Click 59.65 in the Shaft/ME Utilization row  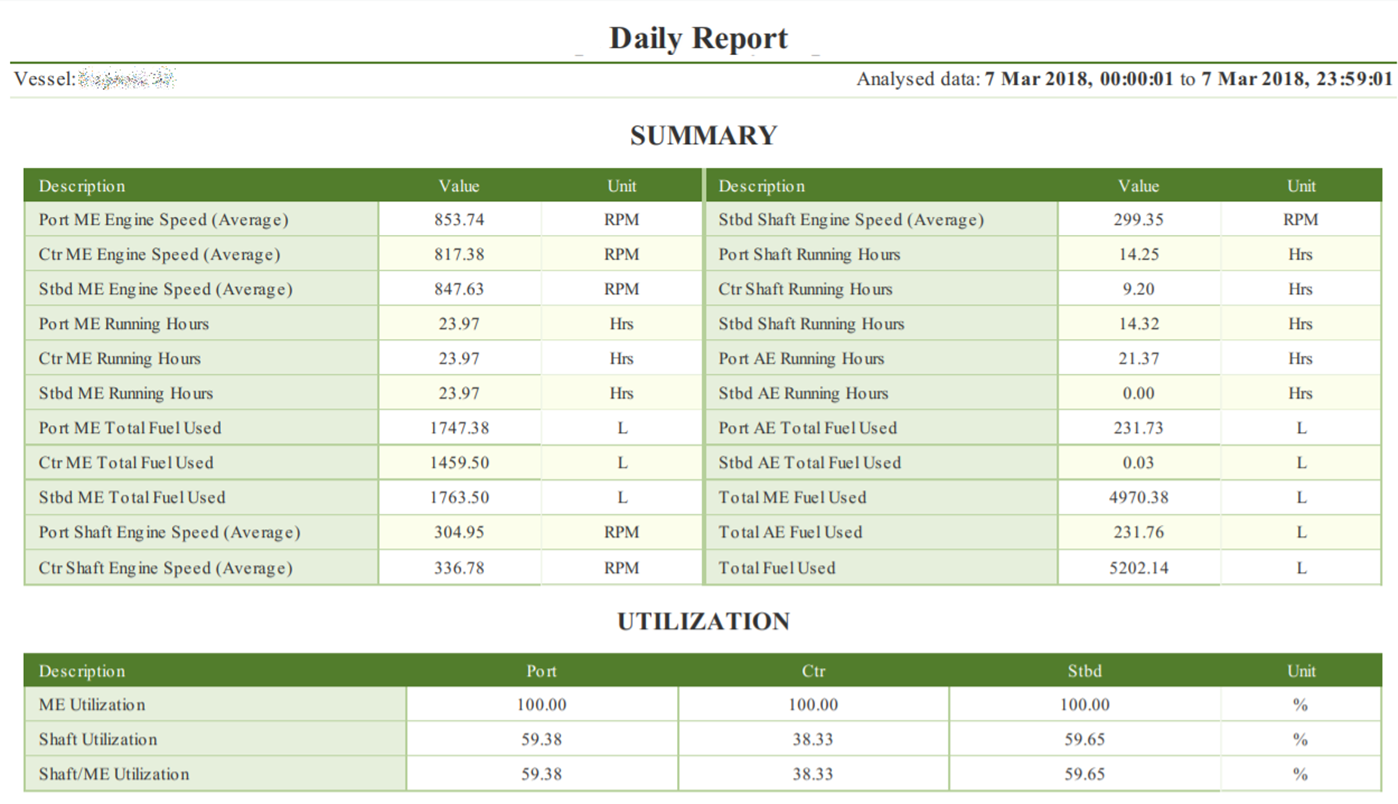pyautogui.click(x=1085, y=775)
